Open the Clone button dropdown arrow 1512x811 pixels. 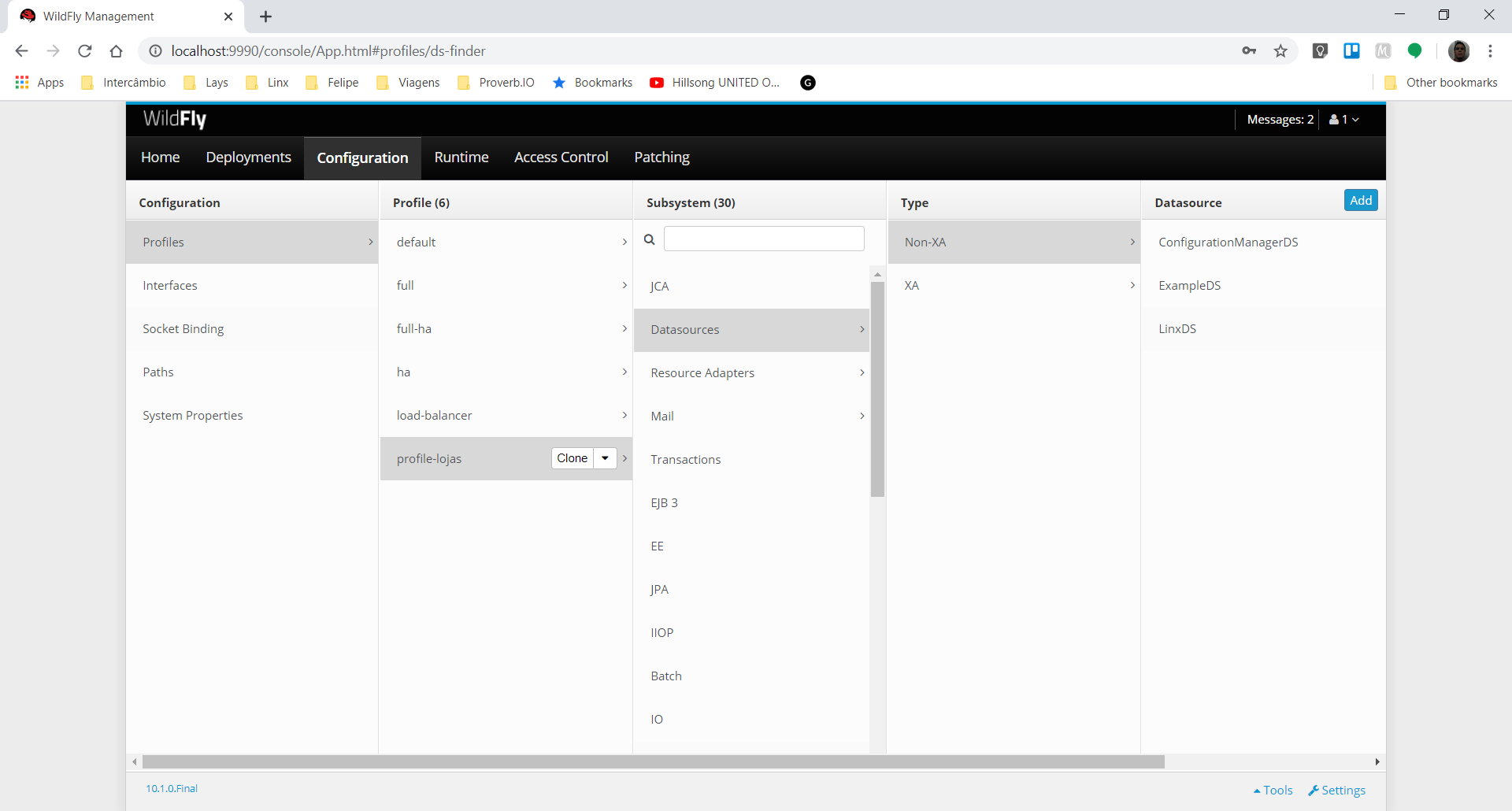click(x=605, y=458)
